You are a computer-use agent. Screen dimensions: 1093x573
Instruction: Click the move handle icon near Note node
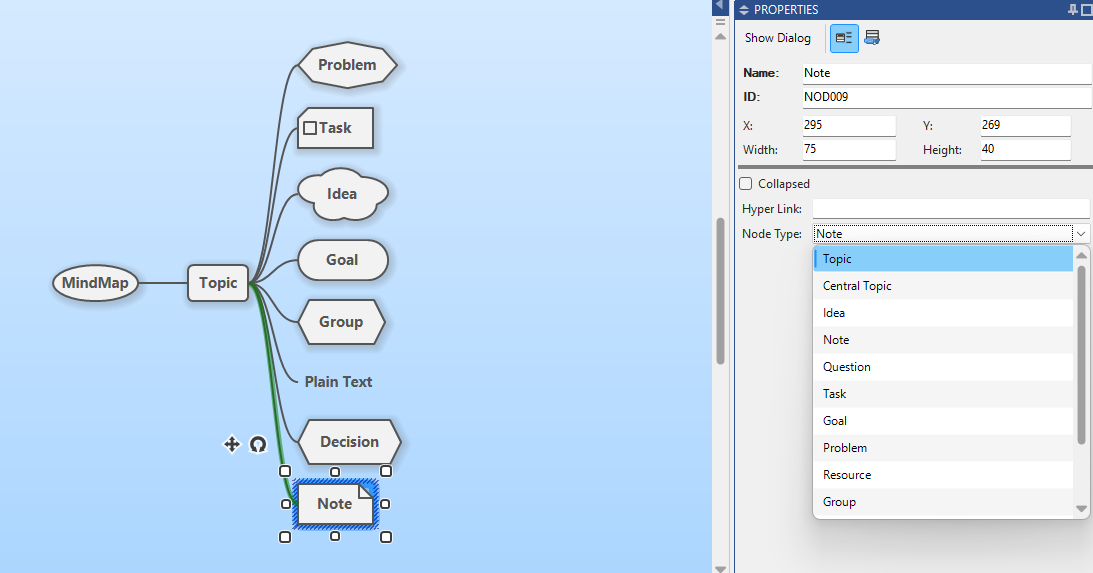pyautogui.click(x=231, y=444)
